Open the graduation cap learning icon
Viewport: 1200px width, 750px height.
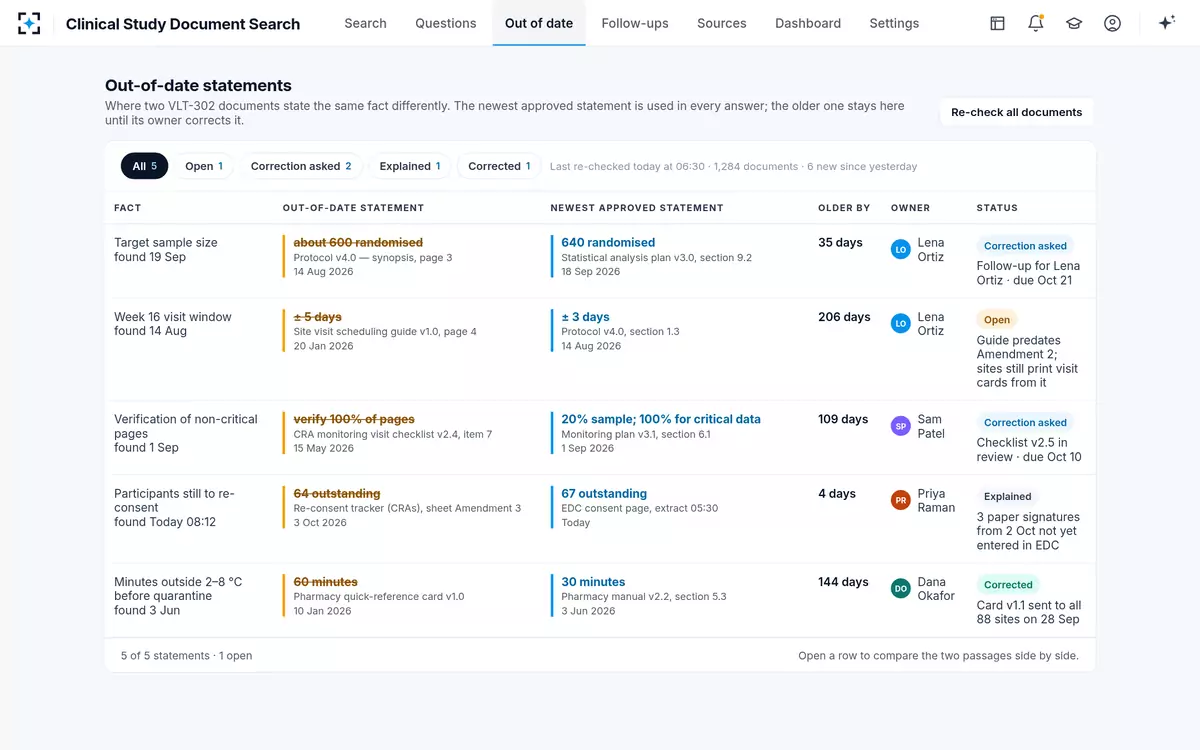pyautogui.click(x=1074, y=23)
